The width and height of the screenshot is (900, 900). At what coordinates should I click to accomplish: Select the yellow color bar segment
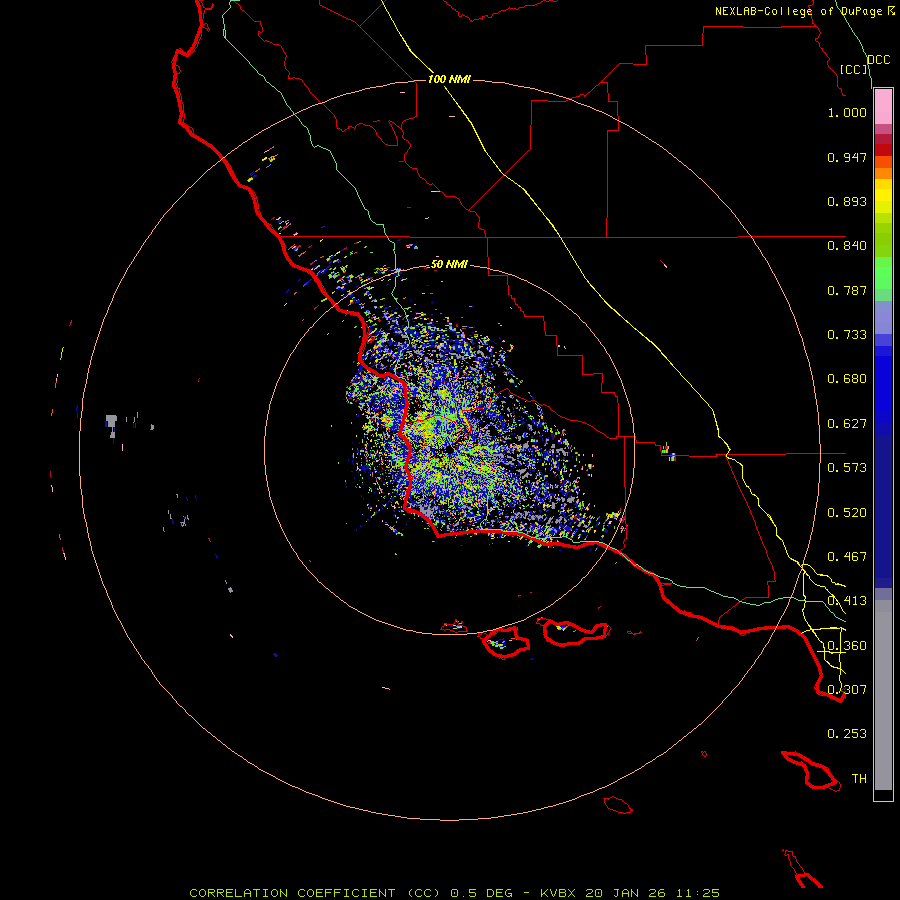point(883,196)
